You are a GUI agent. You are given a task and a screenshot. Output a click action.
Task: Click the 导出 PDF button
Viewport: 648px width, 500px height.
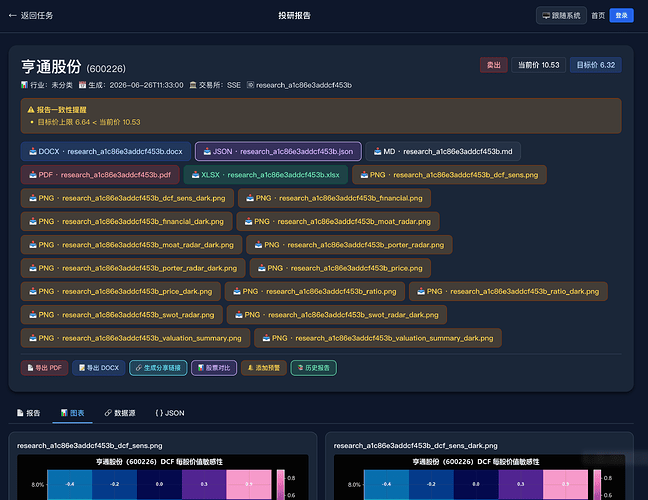click(44, 368)
